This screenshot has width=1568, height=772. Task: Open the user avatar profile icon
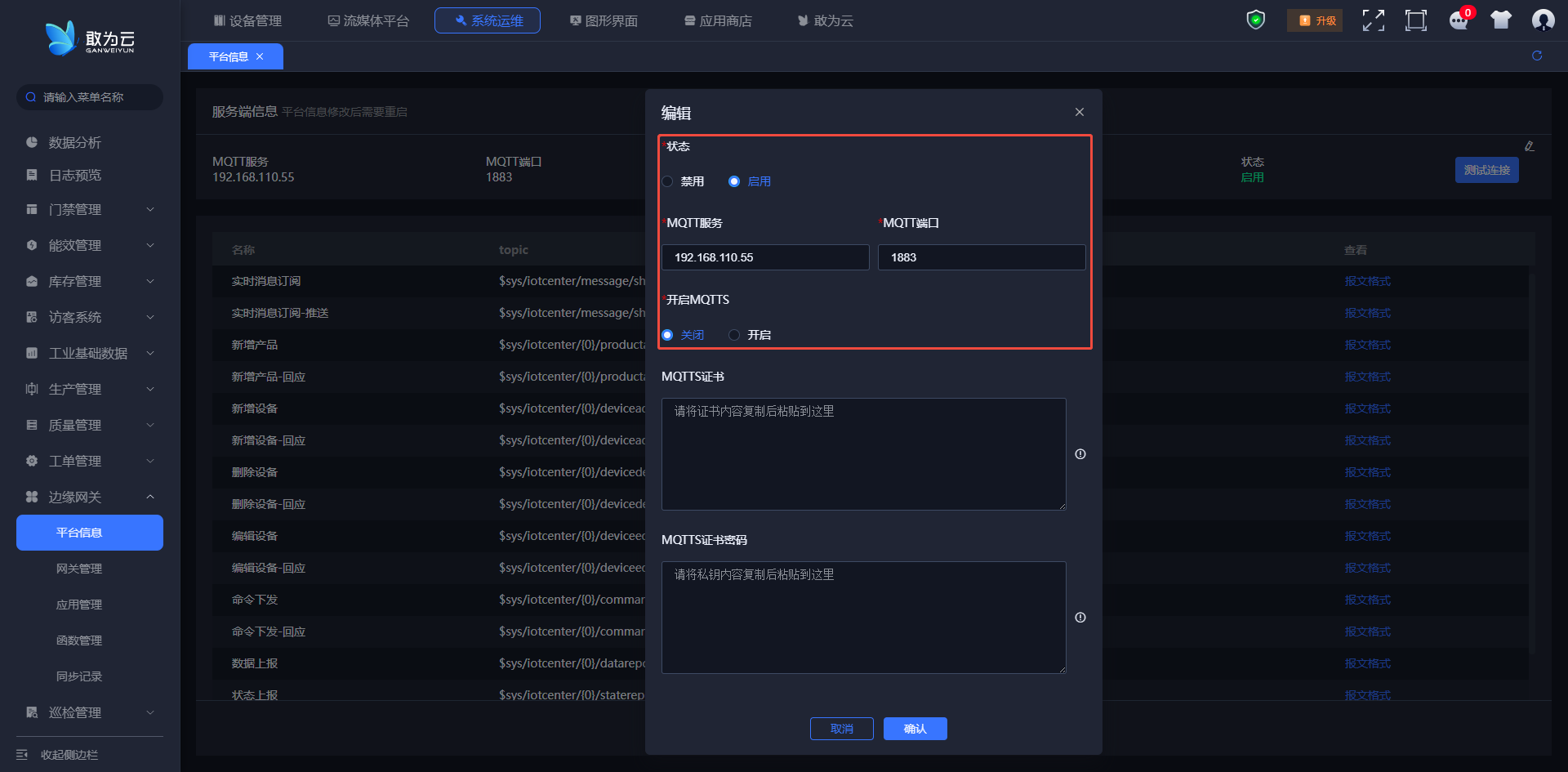coord(1543,20)
